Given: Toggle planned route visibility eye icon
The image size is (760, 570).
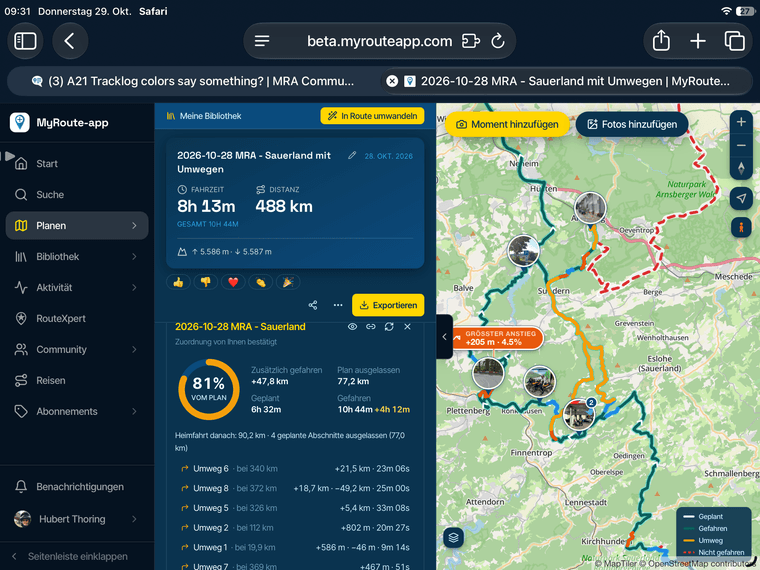Looking at the screenshot, I should [x=352, y=327].
